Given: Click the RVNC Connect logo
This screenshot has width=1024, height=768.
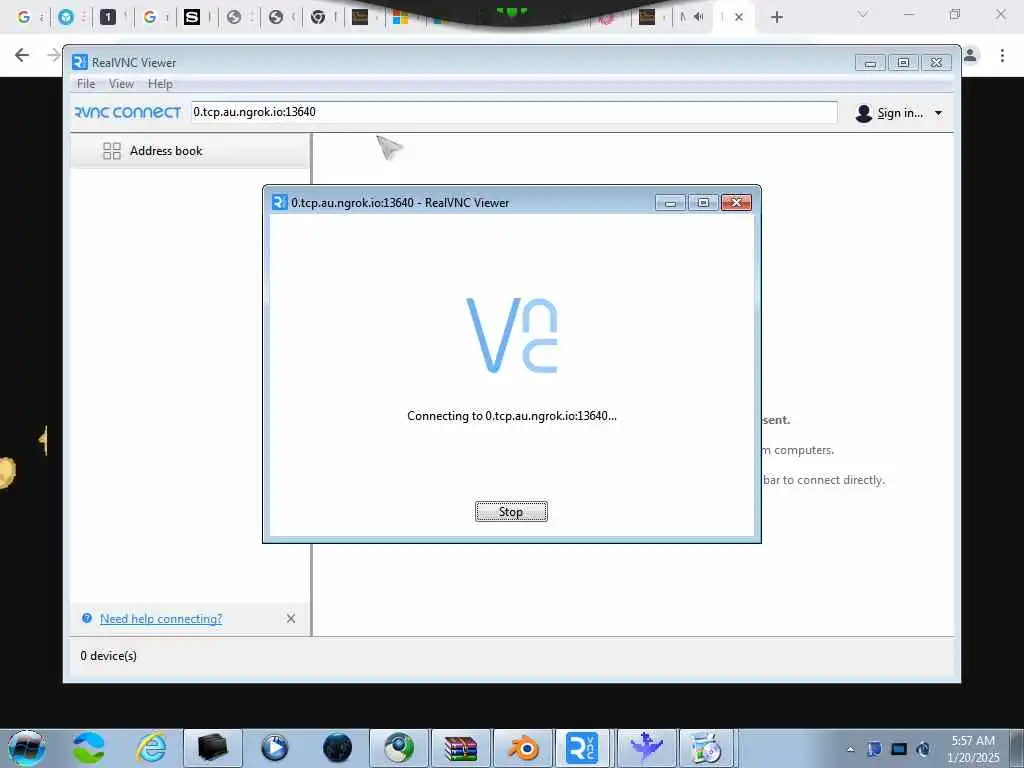Looking at the screenshot, I should coord(128,112).
